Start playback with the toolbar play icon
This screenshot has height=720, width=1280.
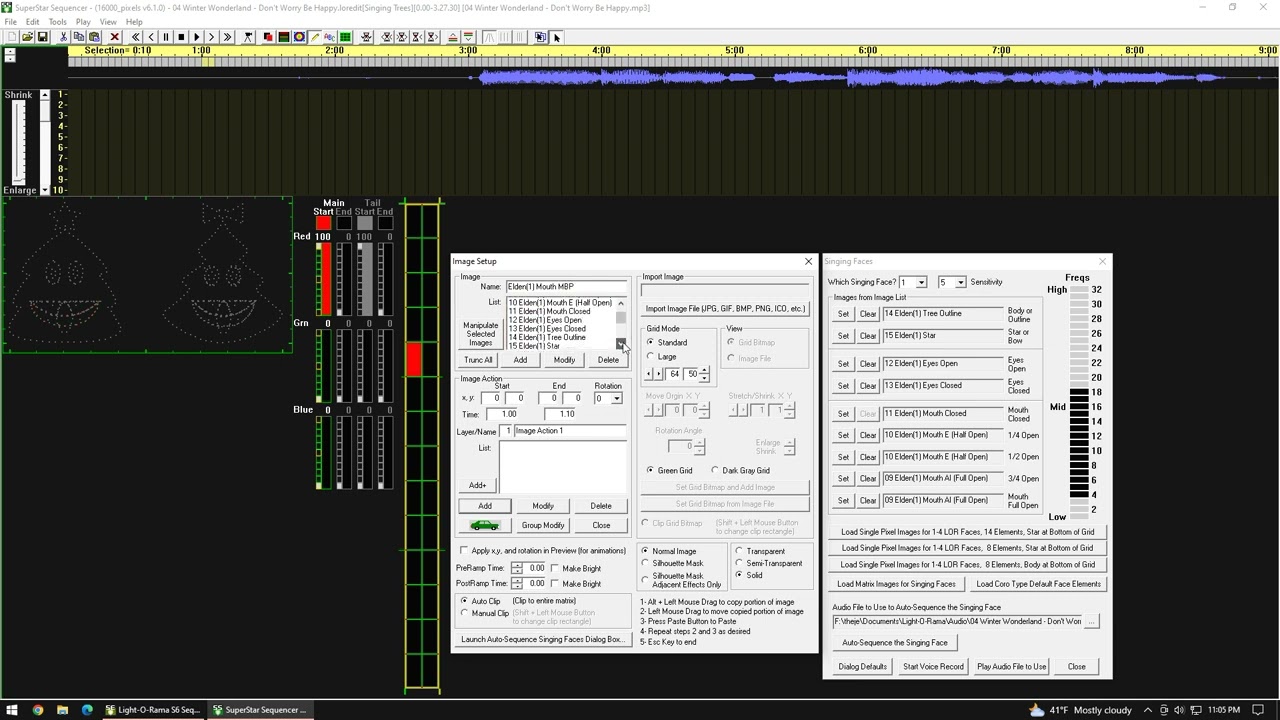point(196,37)
